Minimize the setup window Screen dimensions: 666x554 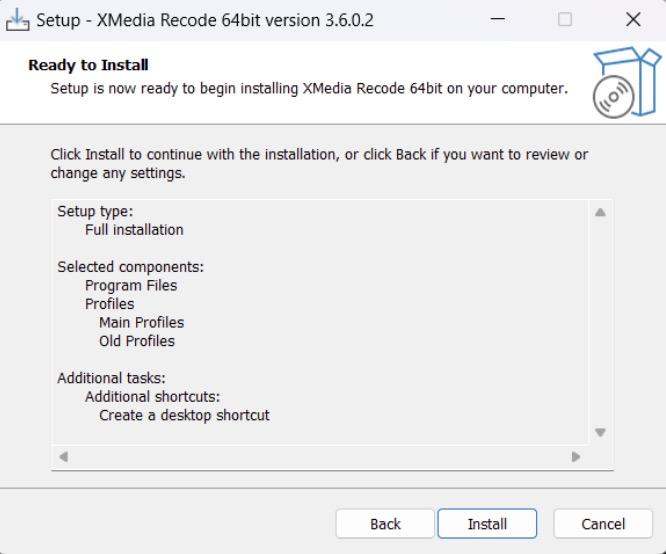pos(497,19)
